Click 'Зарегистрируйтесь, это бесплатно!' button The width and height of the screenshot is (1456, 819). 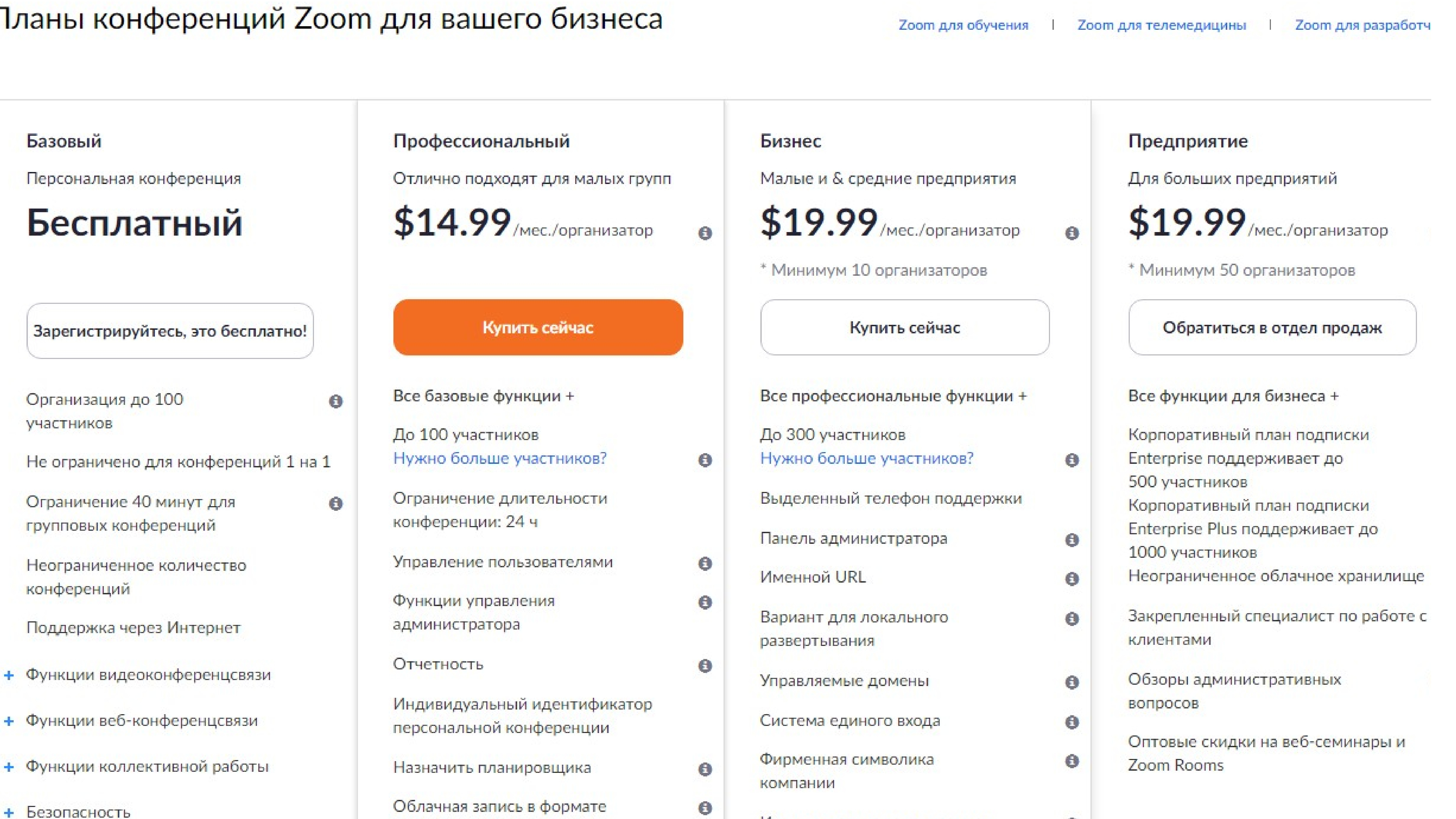click(170, 331)
